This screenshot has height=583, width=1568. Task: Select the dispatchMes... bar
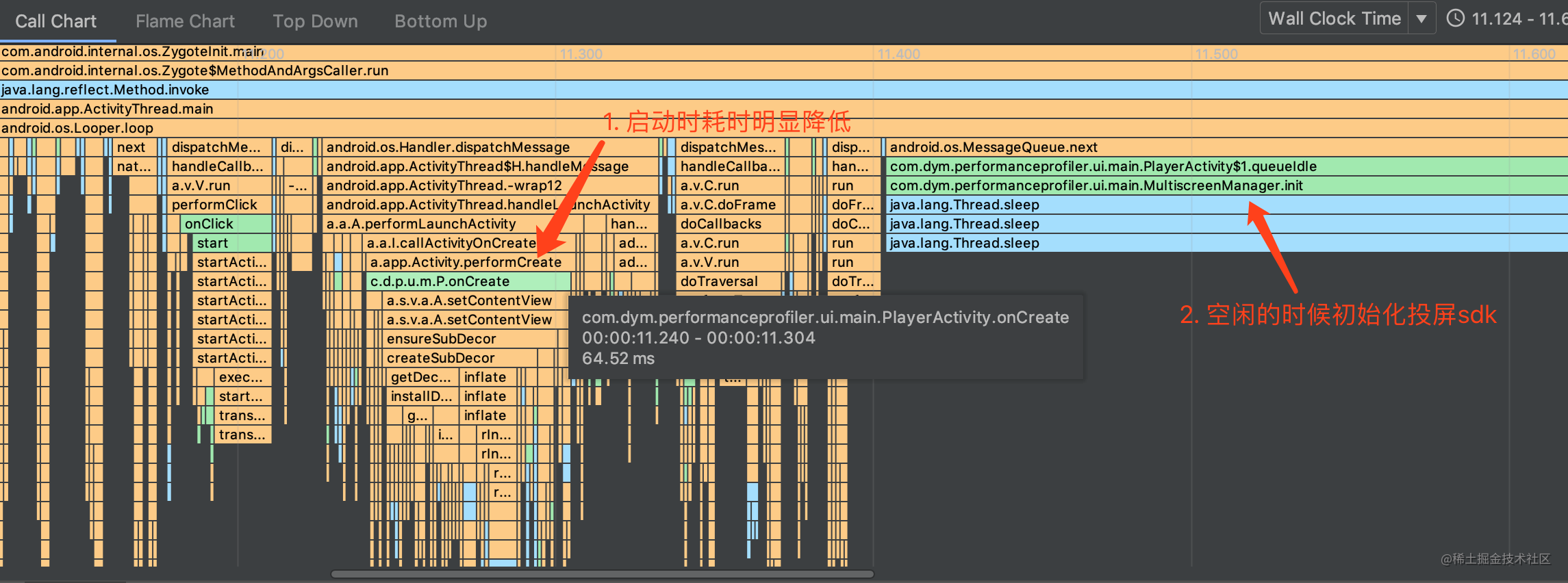tap(731, 147)
